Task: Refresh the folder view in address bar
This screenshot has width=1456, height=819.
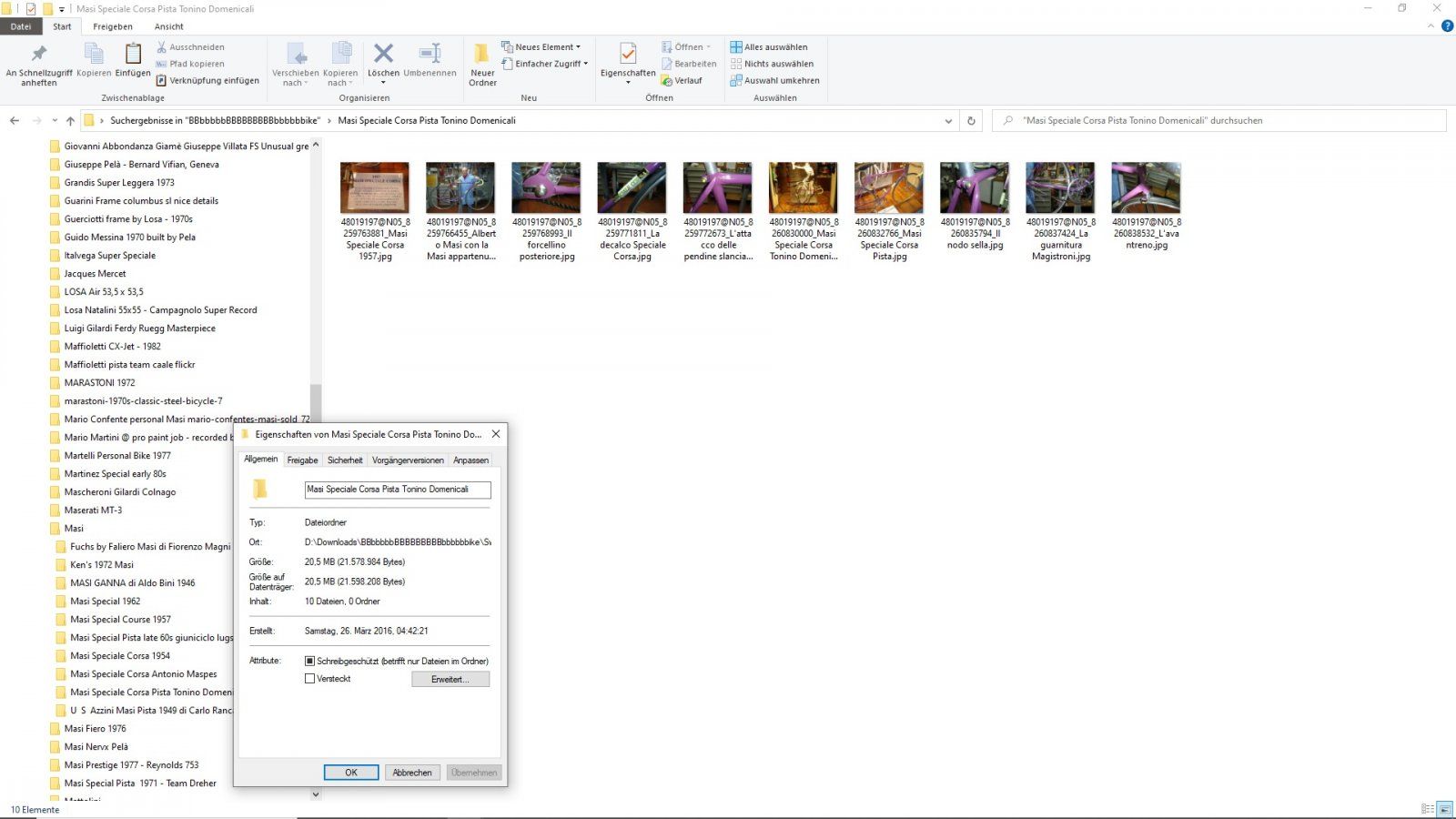Action: (x=971, y=120)
